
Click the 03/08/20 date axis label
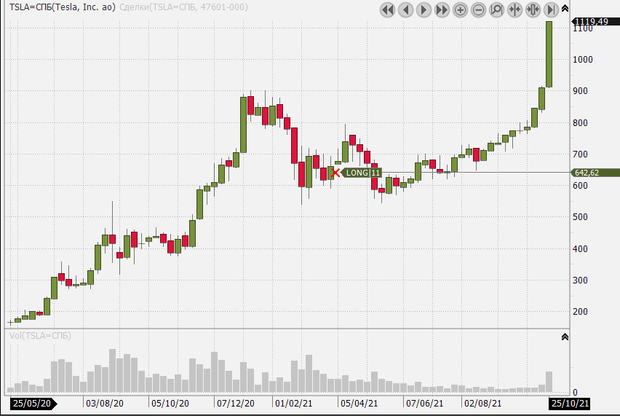[x=104, y=404]
